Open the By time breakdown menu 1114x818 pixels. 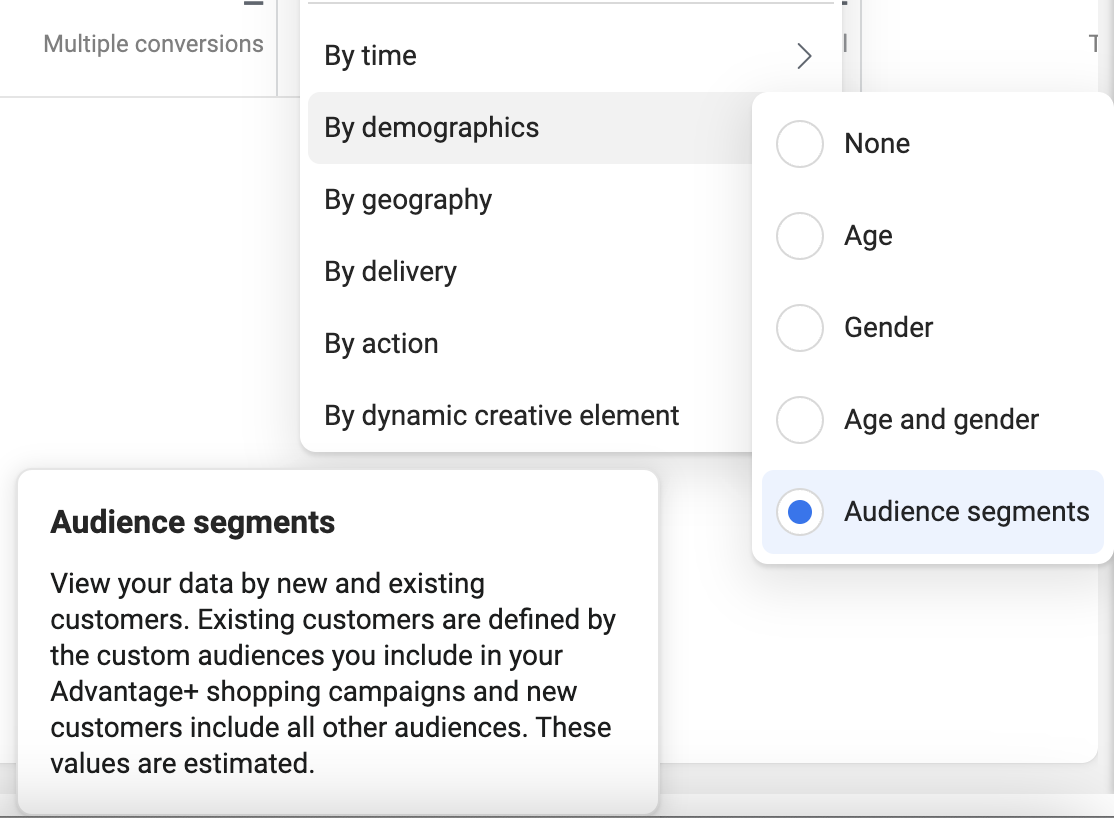[x=570, y=56]
